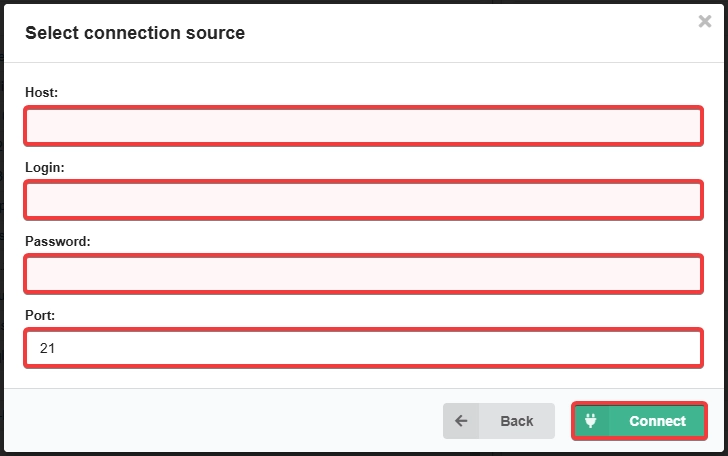The width and height of the screenshot is (728, 456).
Task: Click the "Host:" field label
Action: click(x=41, y=92)
